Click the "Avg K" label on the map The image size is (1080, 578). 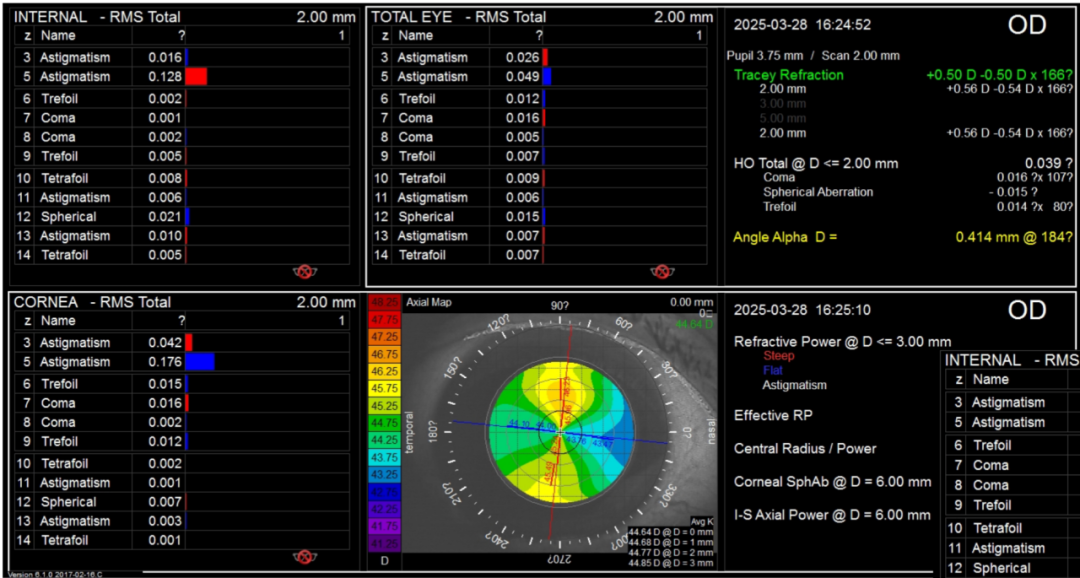(702, 522)
